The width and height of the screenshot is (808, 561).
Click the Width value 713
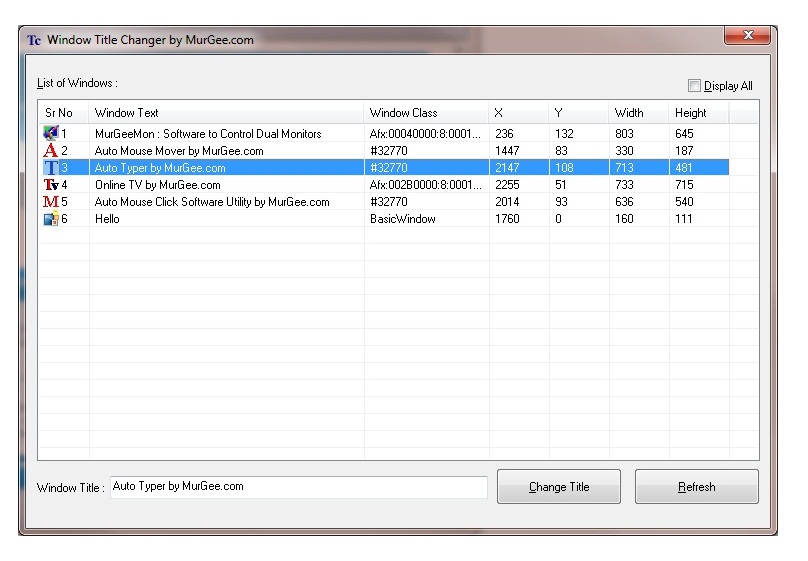(624, 168)
